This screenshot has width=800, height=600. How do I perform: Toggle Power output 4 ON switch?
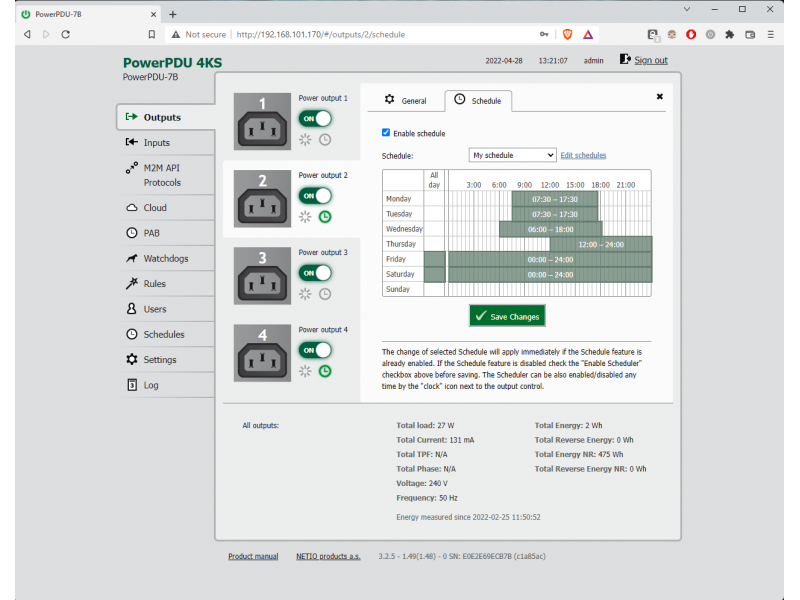[315, 350]
